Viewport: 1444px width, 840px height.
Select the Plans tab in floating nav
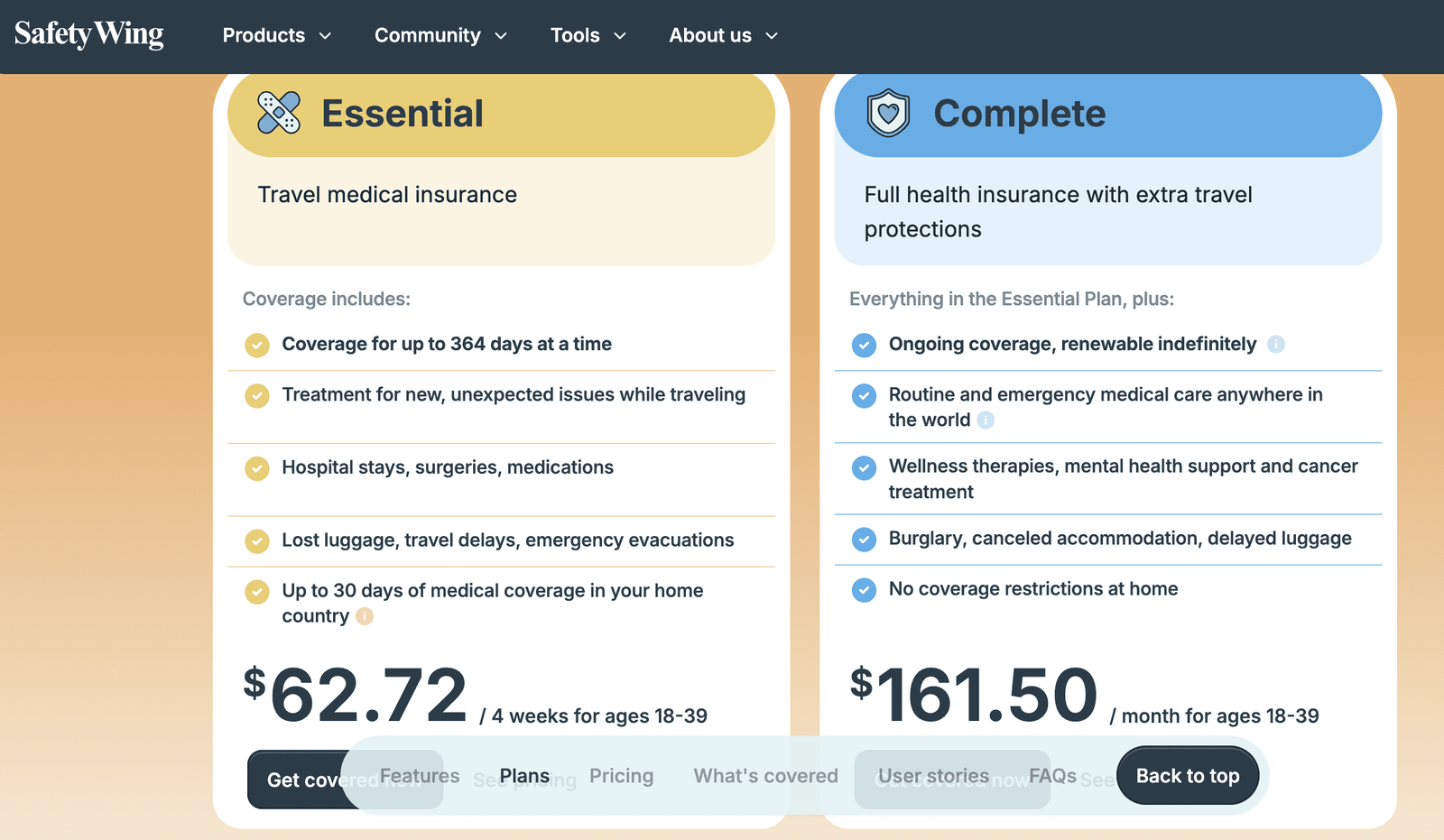[524, 776]
